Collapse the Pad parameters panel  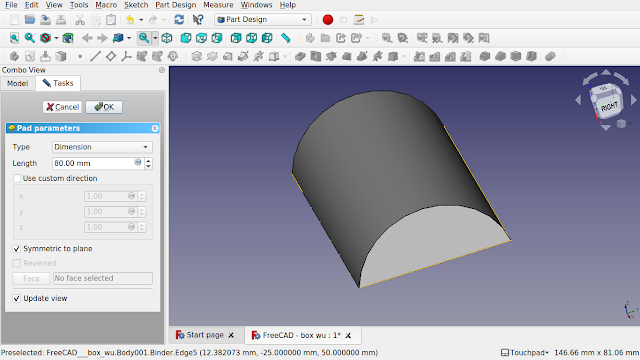coord(155,128)
